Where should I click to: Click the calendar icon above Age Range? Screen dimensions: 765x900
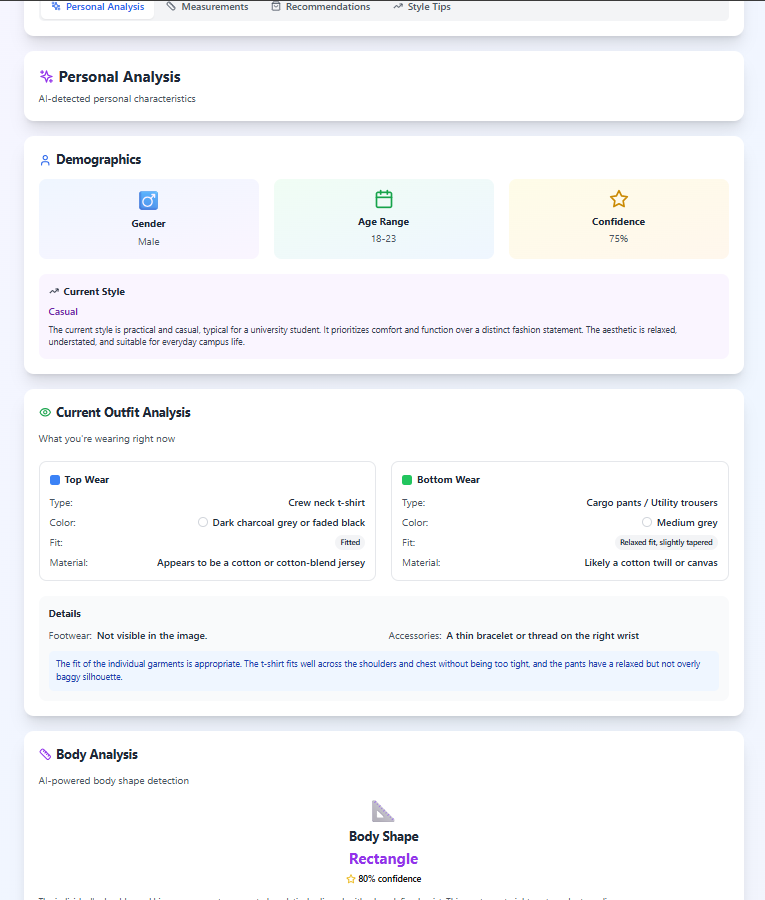[383, 200]
